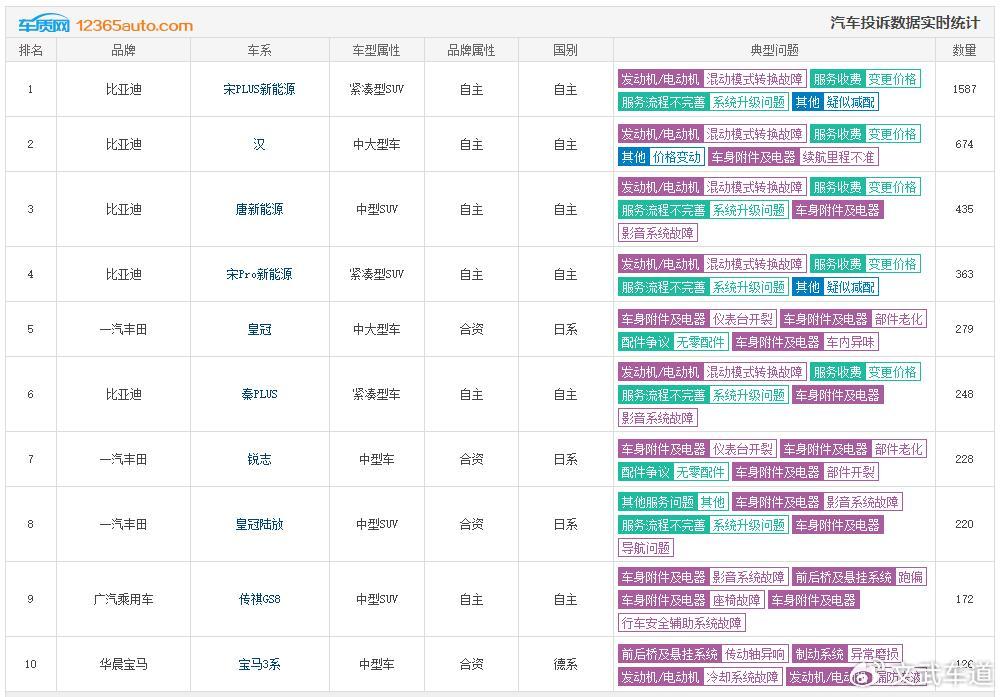Click 导航问题 tag in 皇冠陆放 row

646,548
